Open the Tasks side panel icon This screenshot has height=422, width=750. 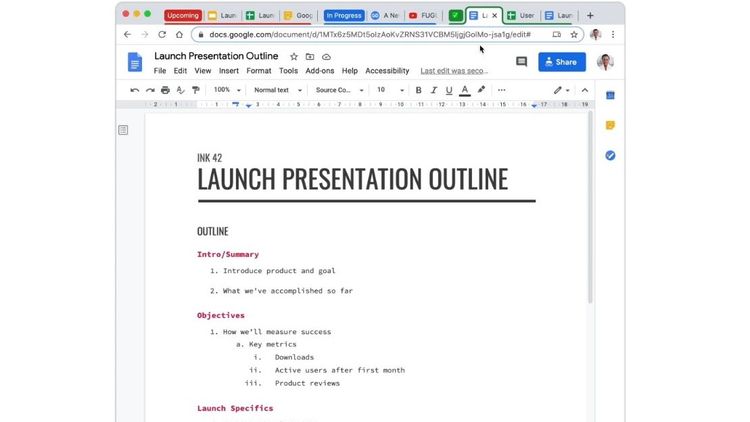[x=610, y=155]
